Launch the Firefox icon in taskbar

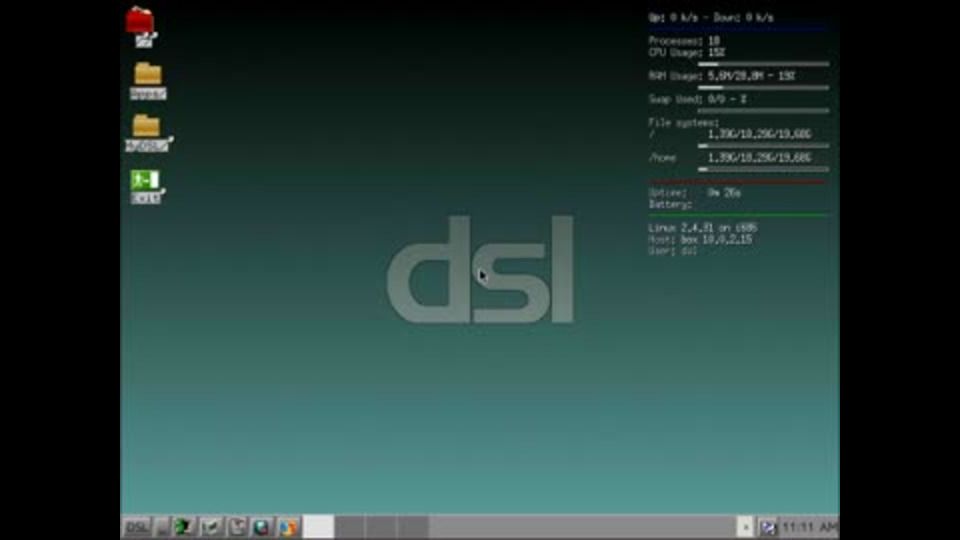[x=288, y=527]
